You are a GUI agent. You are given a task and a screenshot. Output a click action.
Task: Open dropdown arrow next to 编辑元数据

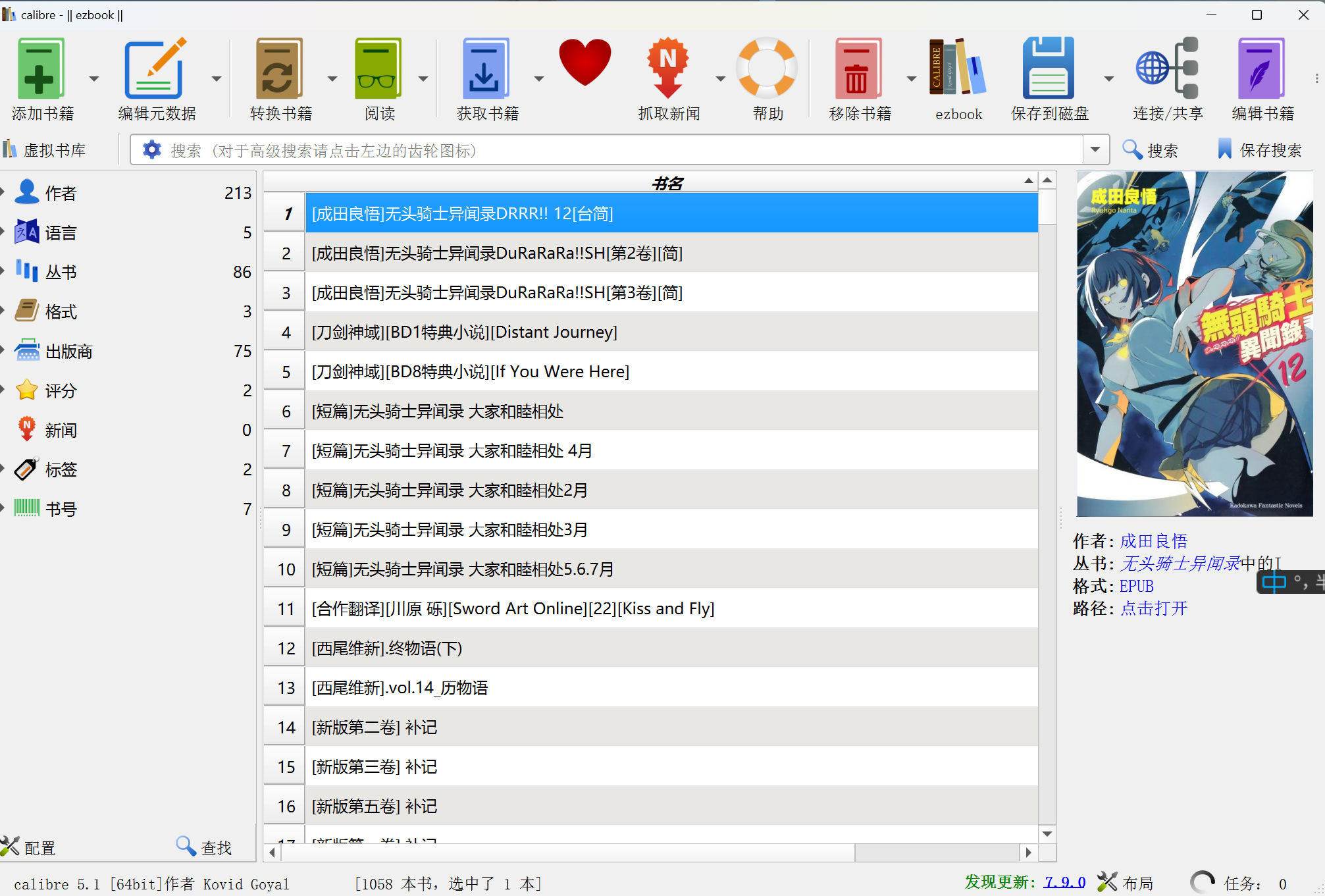click(217, 78)
